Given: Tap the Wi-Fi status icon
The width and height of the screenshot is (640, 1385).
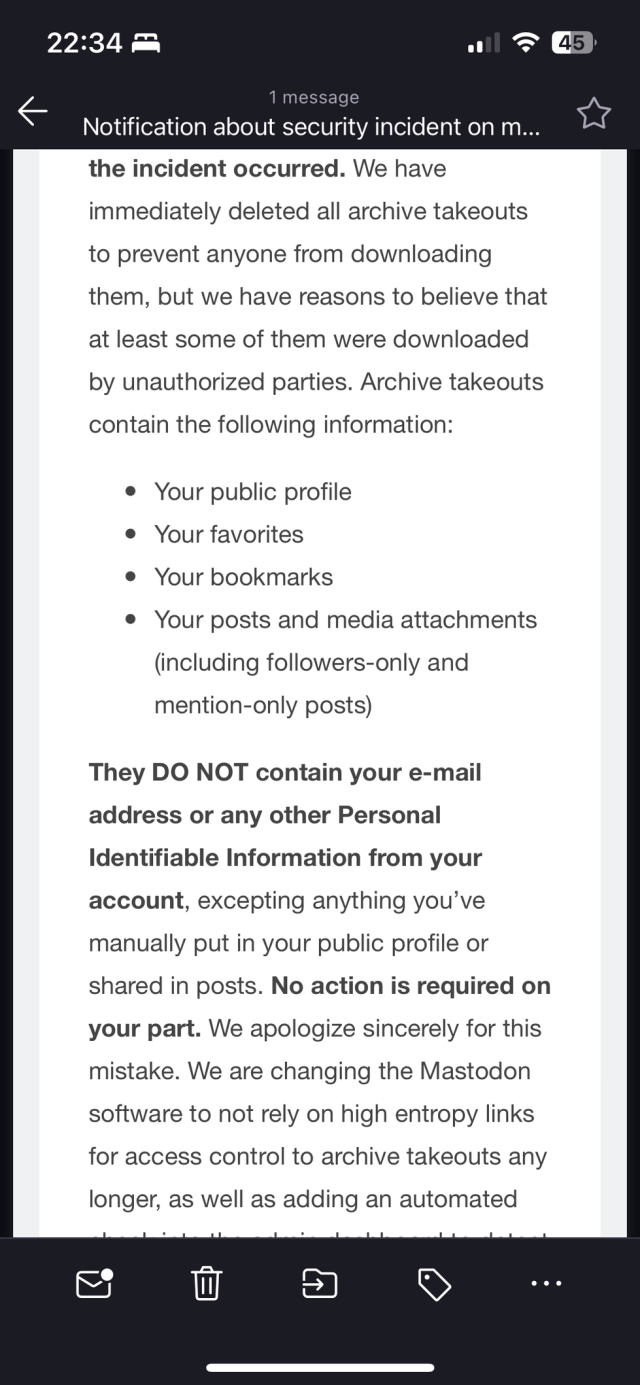Looking at the screenshot, I should coord(524,42).
